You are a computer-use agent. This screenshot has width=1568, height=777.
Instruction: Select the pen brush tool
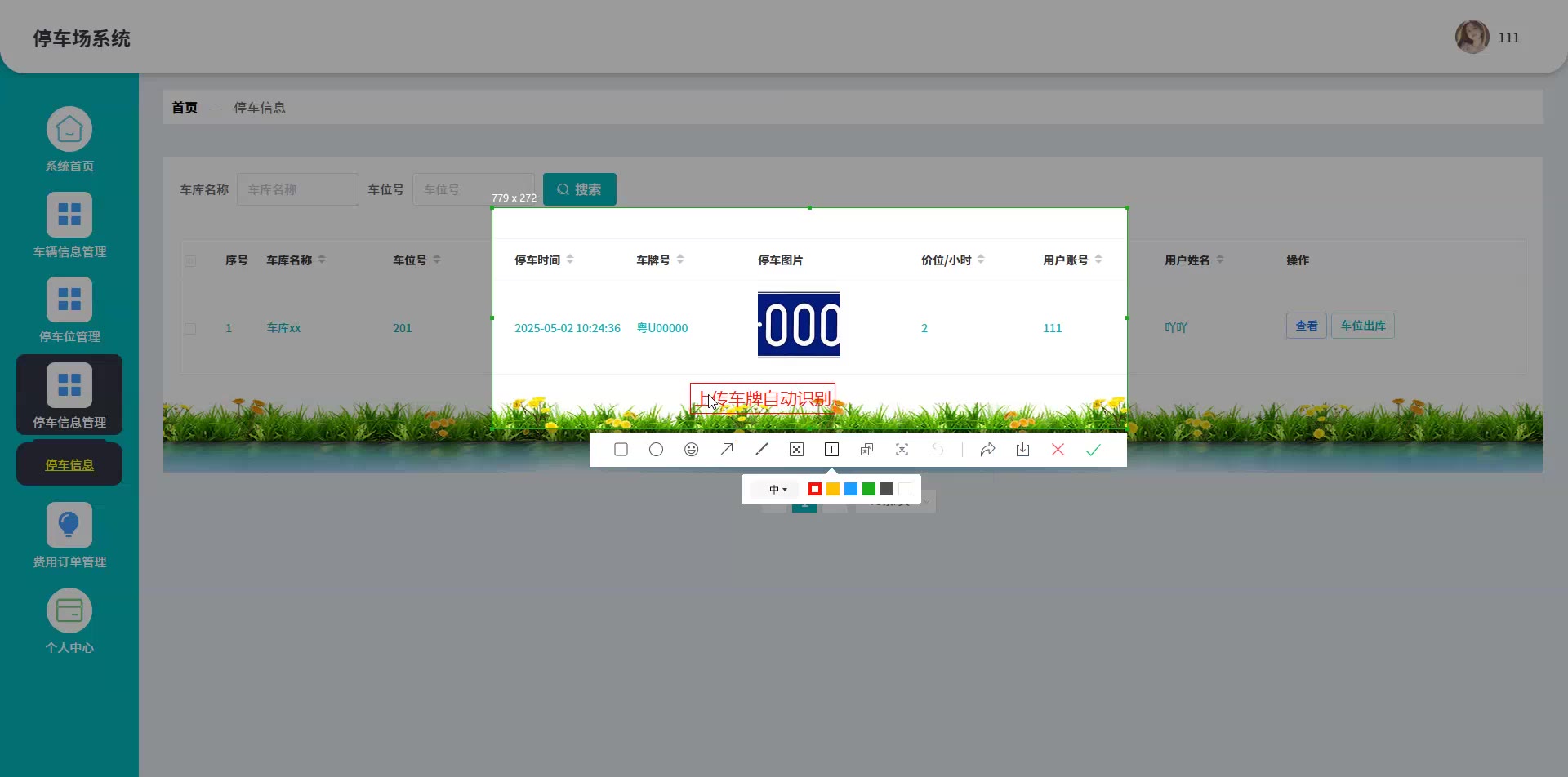tap(762, 450)
